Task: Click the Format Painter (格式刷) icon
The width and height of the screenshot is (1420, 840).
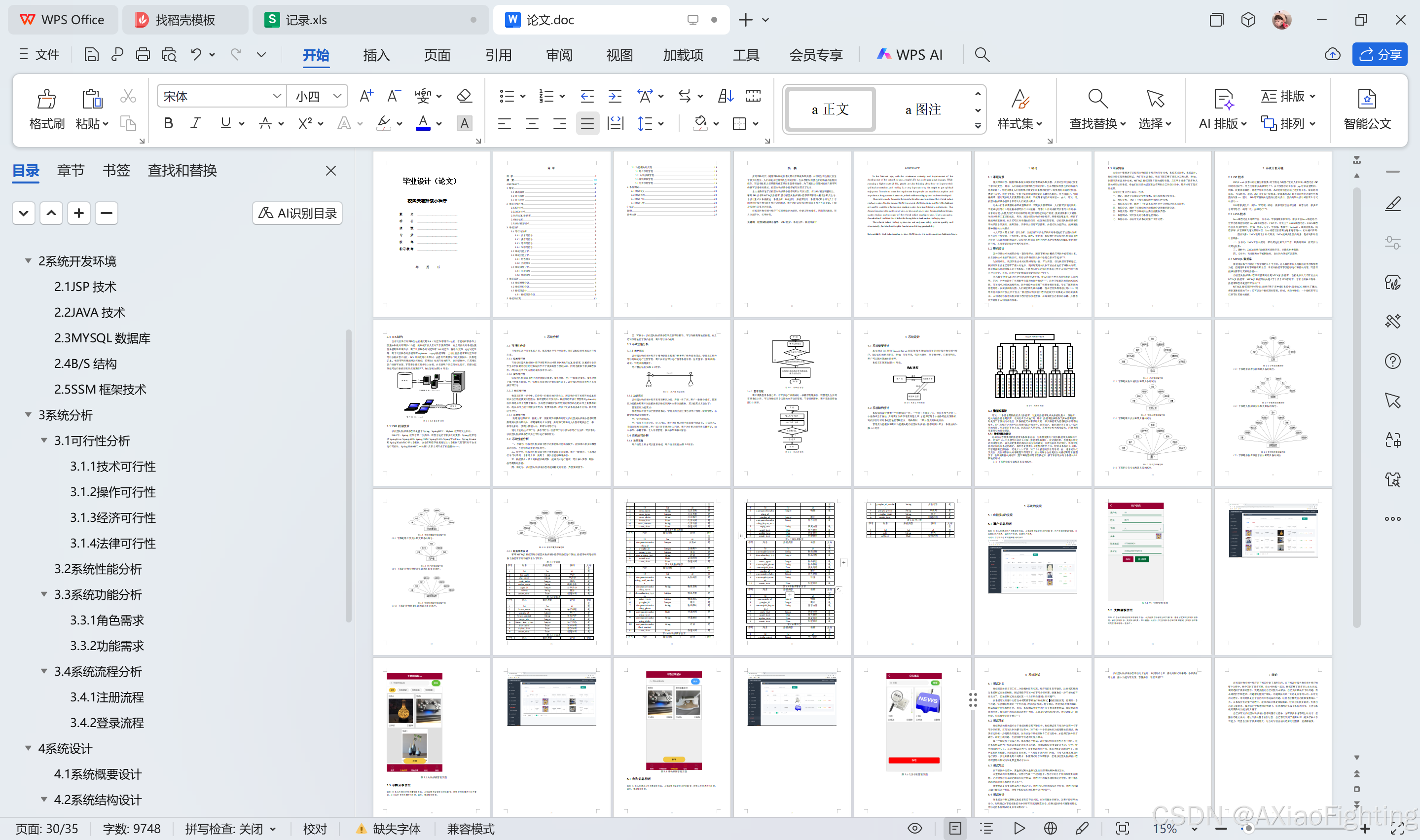Action: click(x=46, y=99)
